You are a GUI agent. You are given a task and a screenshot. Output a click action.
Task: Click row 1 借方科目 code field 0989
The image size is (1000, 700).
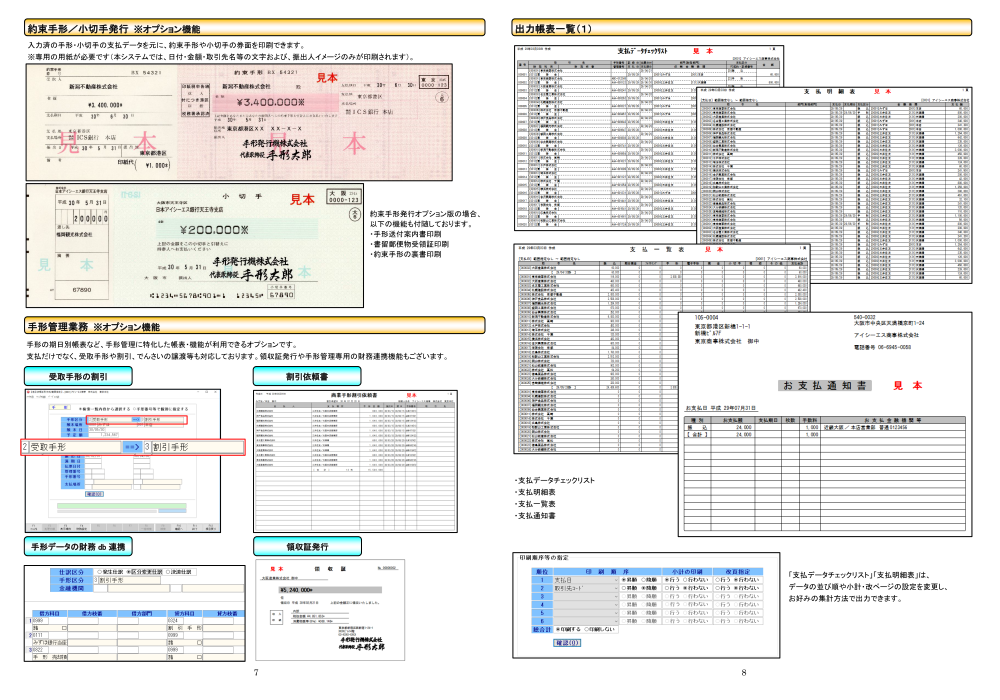pyautogui.click(x=40, y=620)
